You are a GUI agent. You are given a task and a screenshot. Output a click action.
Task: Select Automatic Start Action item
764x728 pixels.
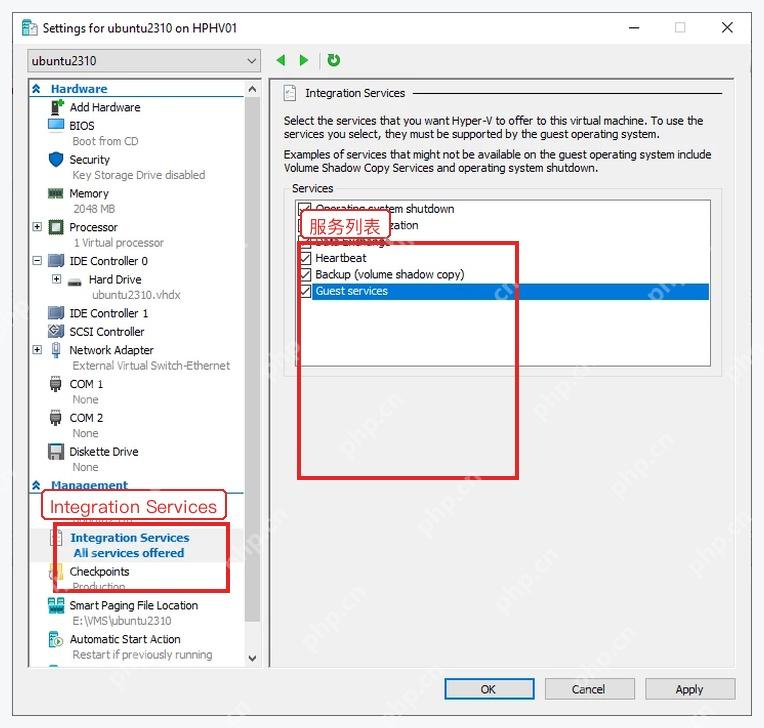(125, 639)
